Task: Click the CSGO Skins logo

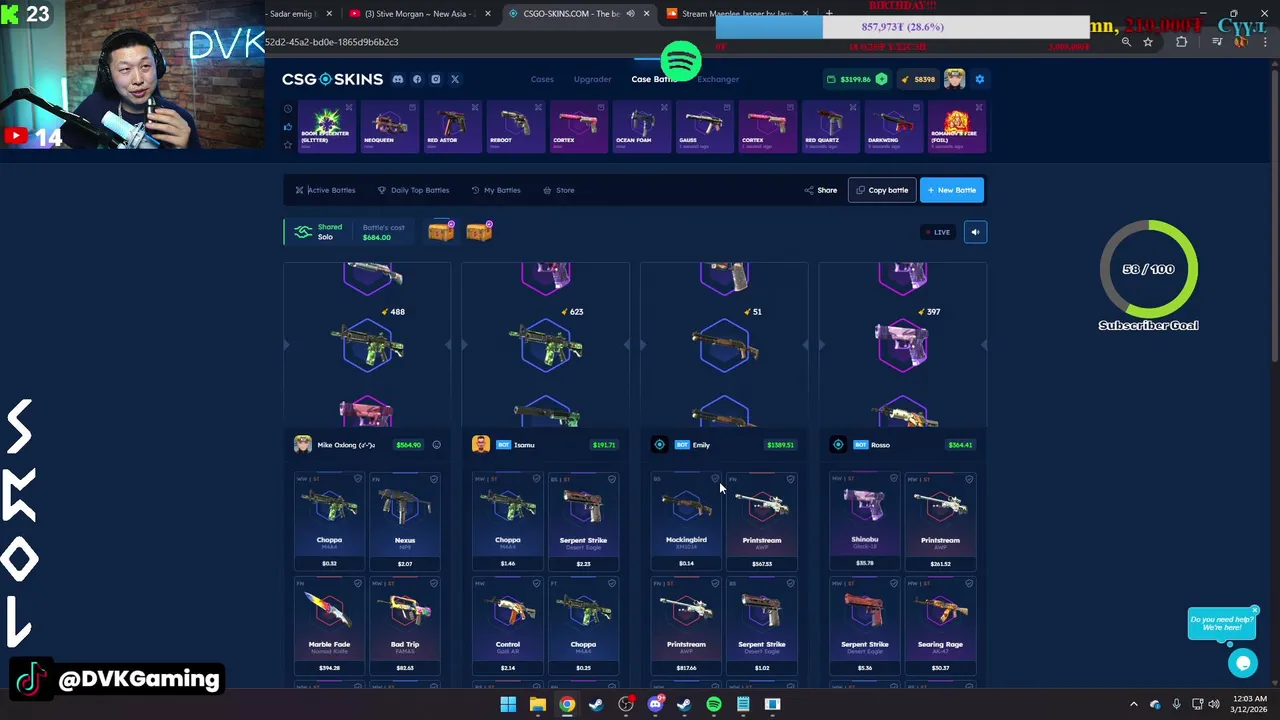Action: click(332, 79)
